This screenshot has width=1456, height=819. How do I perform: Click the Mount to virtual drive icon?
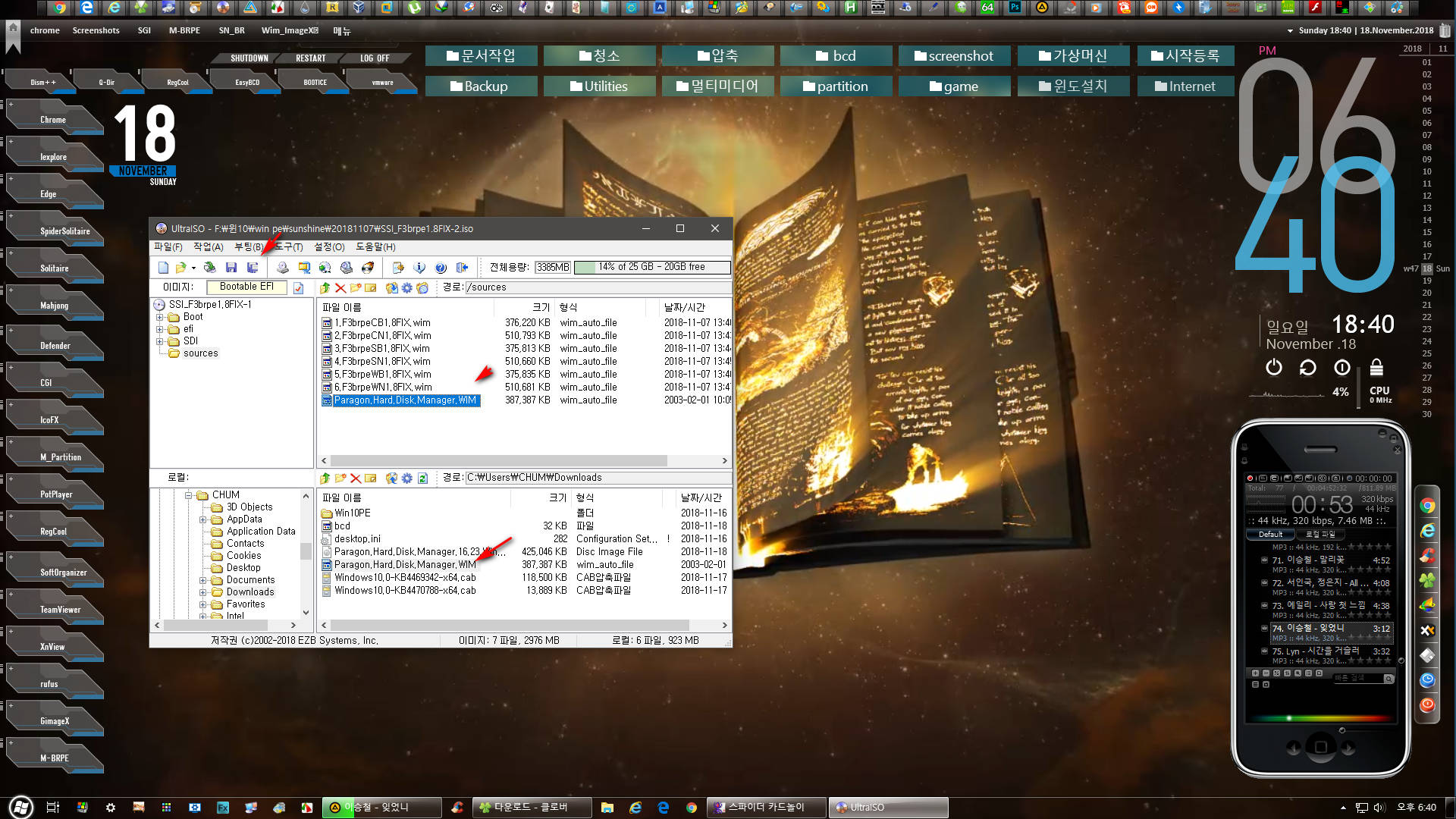coord(347,267)
